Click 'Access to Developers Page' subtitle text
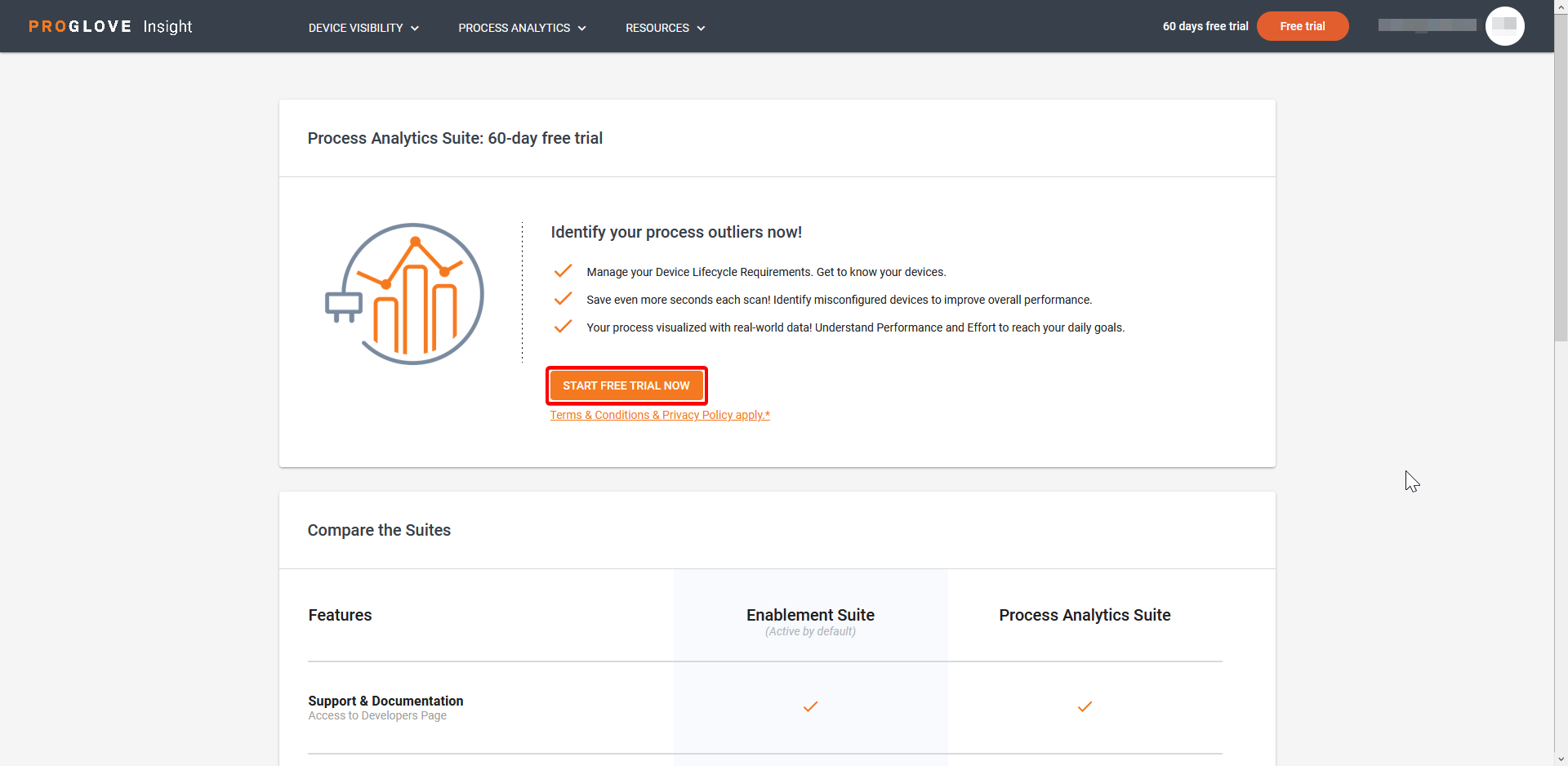 coord(377,715)
